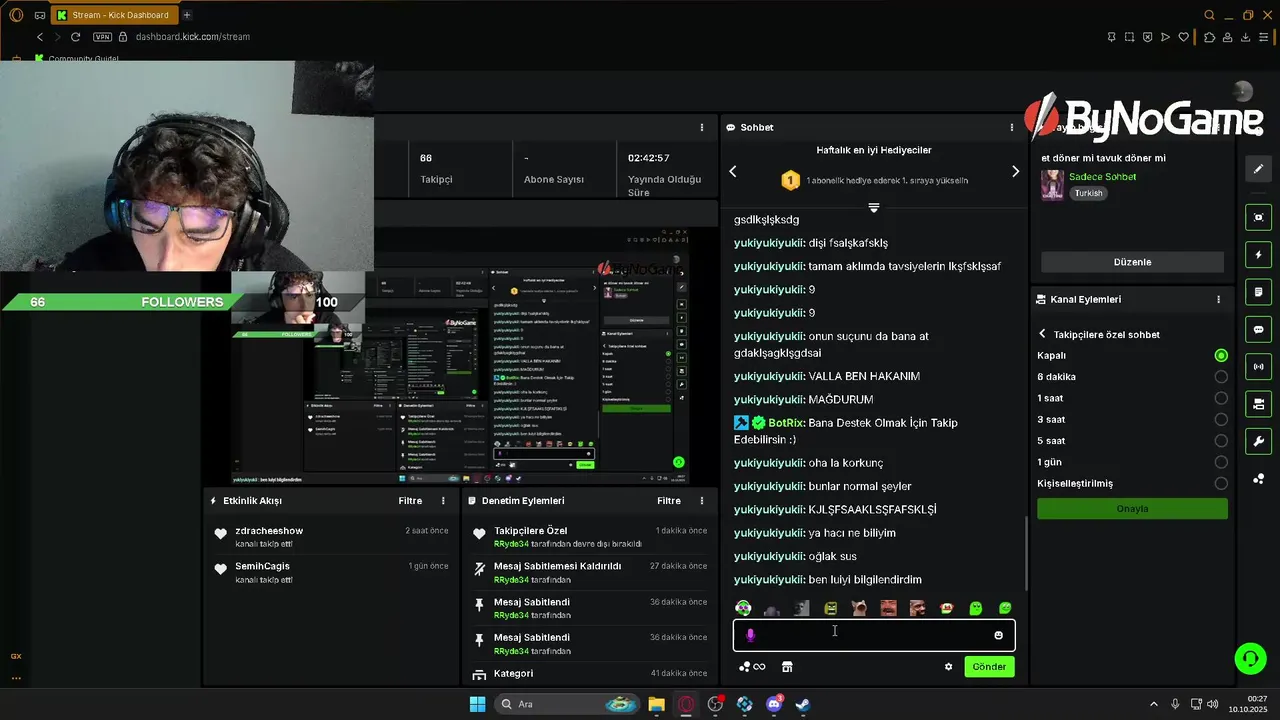Click the snapshot icon in browser toolbar

(1129, 37)
